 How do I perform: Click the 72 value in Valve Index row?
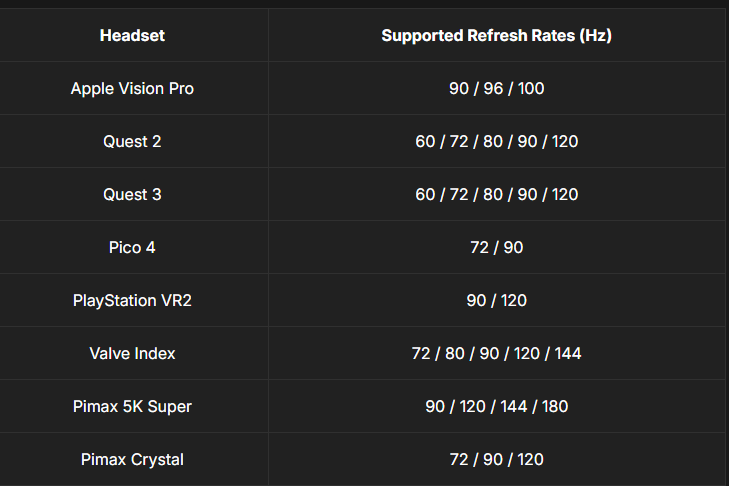click(421, 354)
